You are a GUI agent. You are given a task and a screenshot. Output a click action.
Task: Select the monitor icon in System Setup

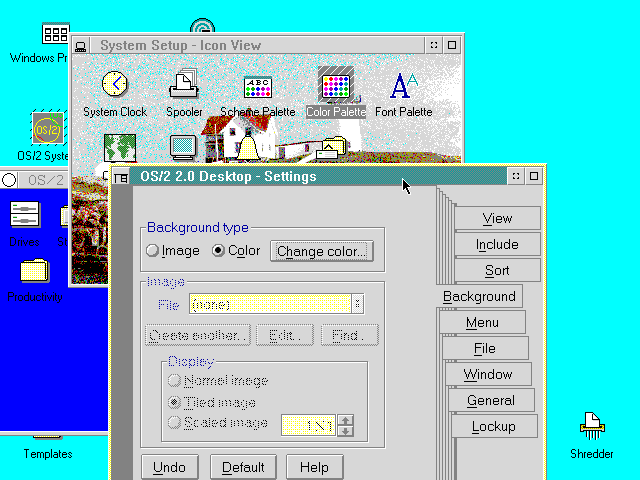[x=183, y=148]
